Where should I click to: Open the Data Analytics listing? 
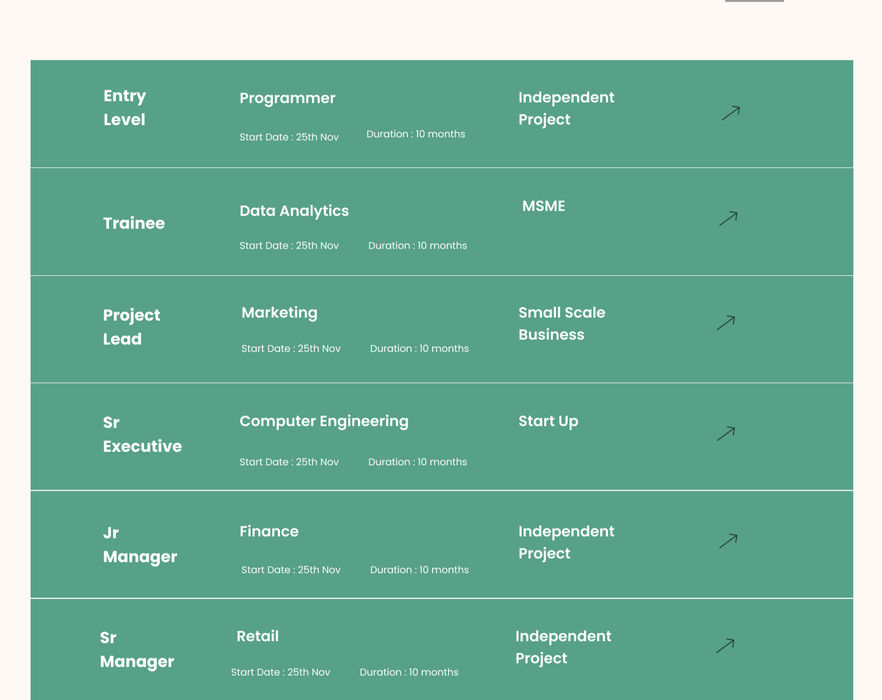(294, 211)
